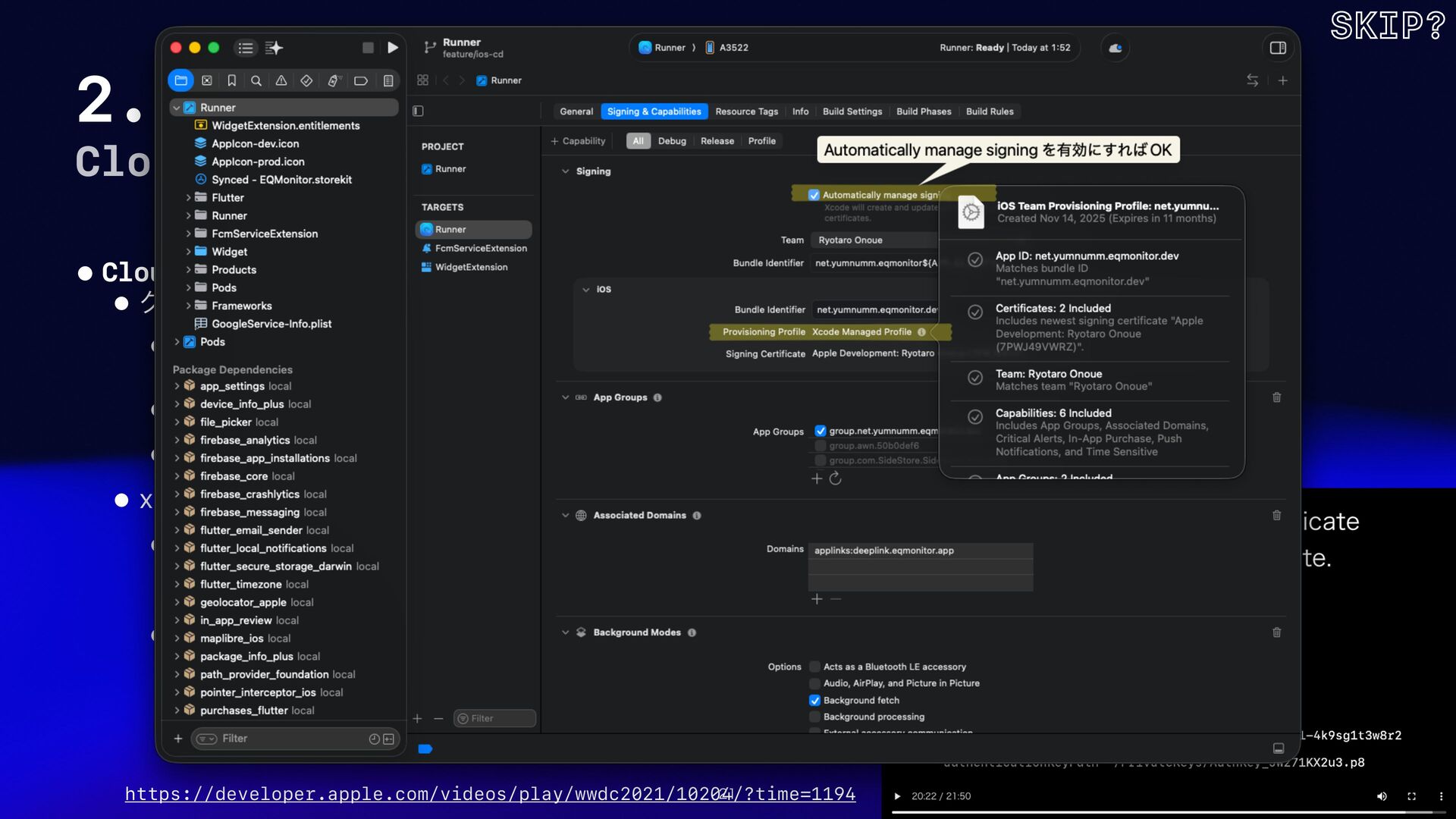Click the Xcode Cloud status icon
Viewport: 1456px width, 819px height.
pos(1116,48)
